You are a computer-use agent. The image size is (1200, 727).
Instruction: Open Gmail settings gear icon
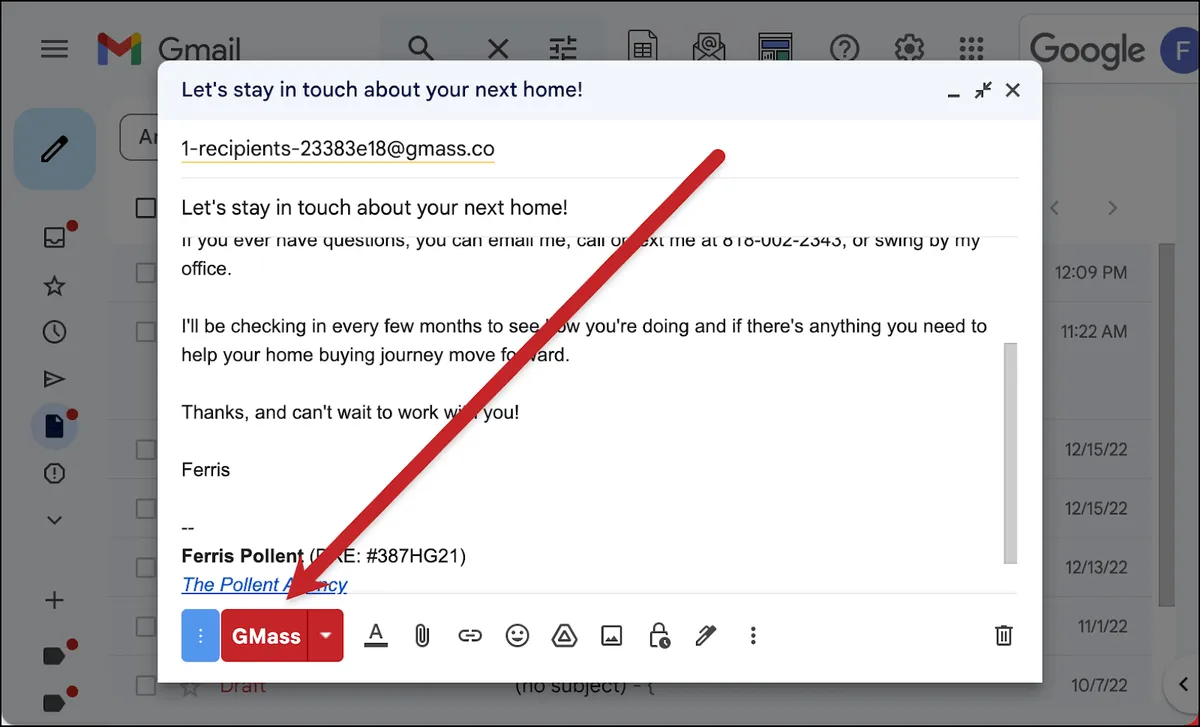click(908, 48)
